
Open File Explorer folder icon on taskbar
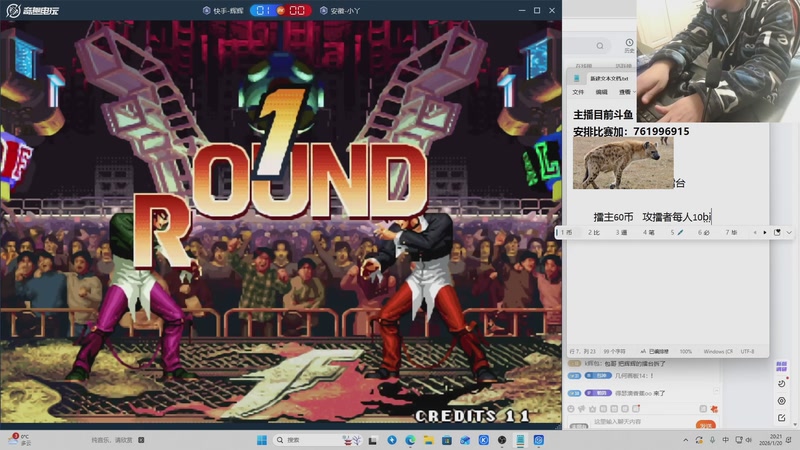click(429, 440)
